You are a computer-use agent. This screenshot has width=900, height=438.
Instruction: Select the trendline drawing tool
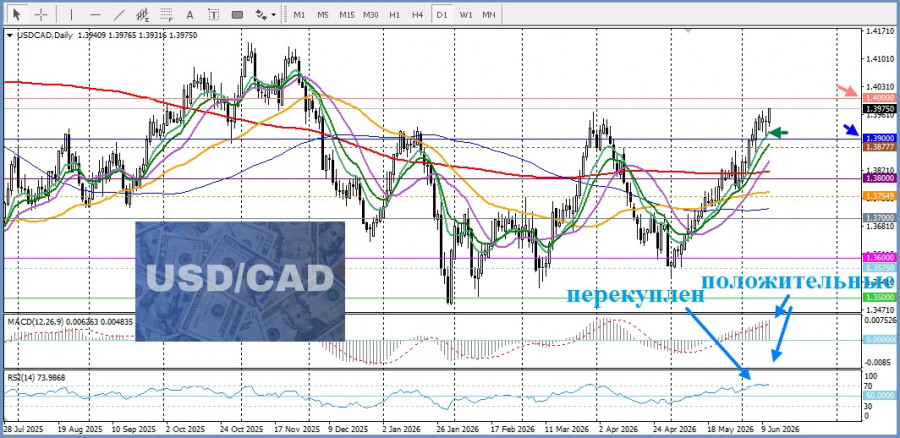(119, 14)
